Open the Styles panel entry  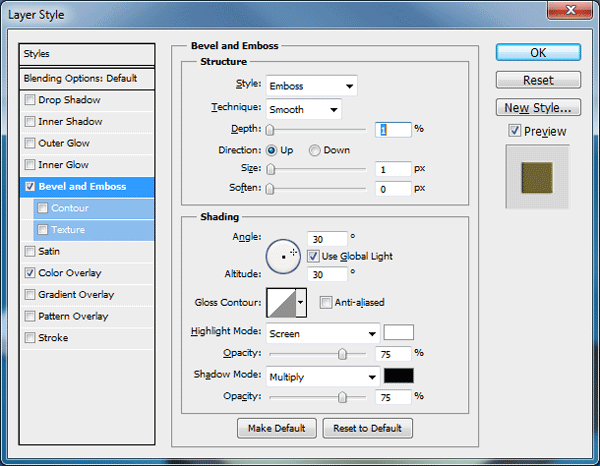tap(87, 54)
